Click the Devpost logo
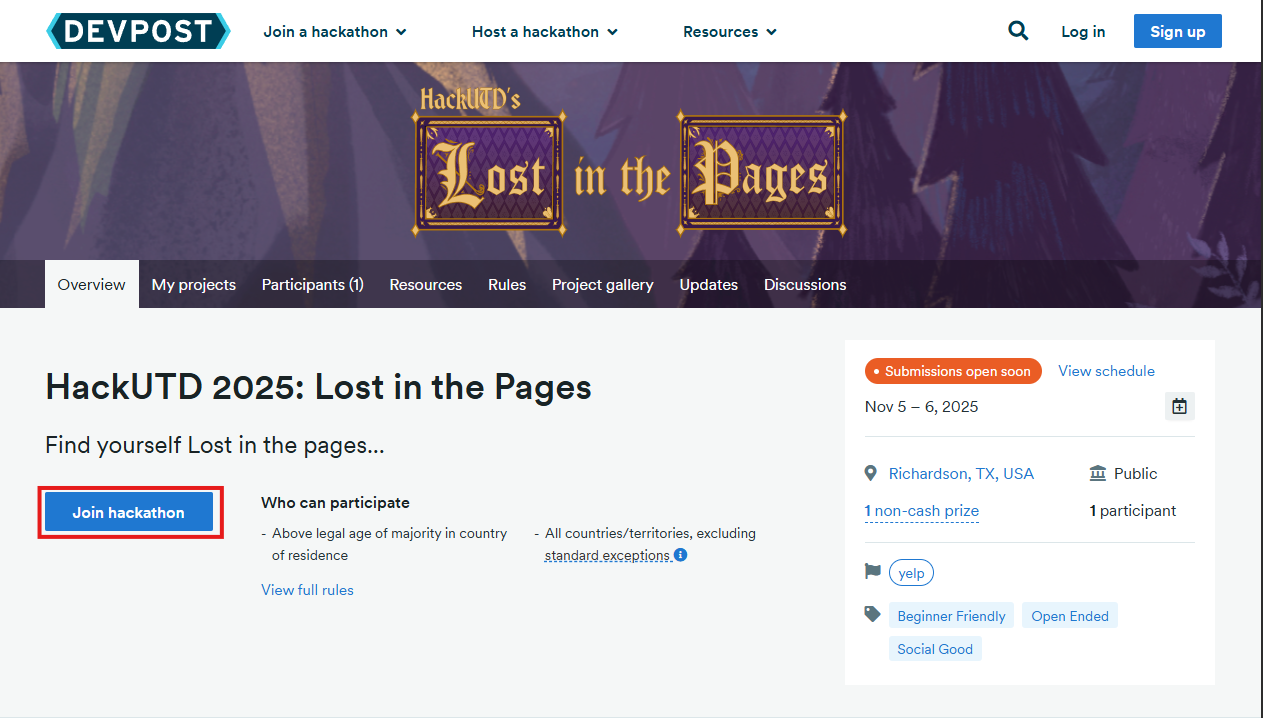The width and height of the screenshot is (1263, 718). tap(138, 31)
